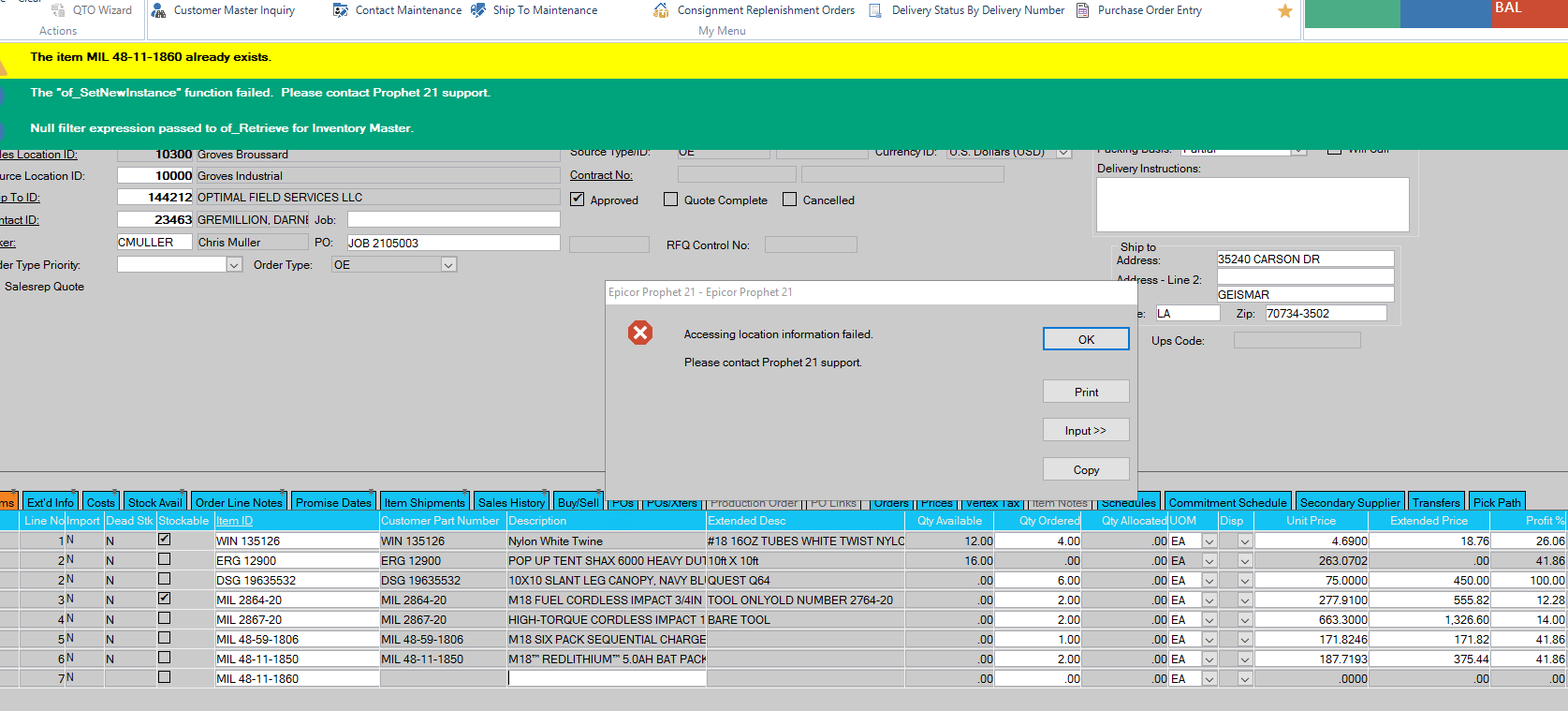The image size is (1568, 711).
Task: Launch Ship To Maintenance icon
Action: click(478, 10)
